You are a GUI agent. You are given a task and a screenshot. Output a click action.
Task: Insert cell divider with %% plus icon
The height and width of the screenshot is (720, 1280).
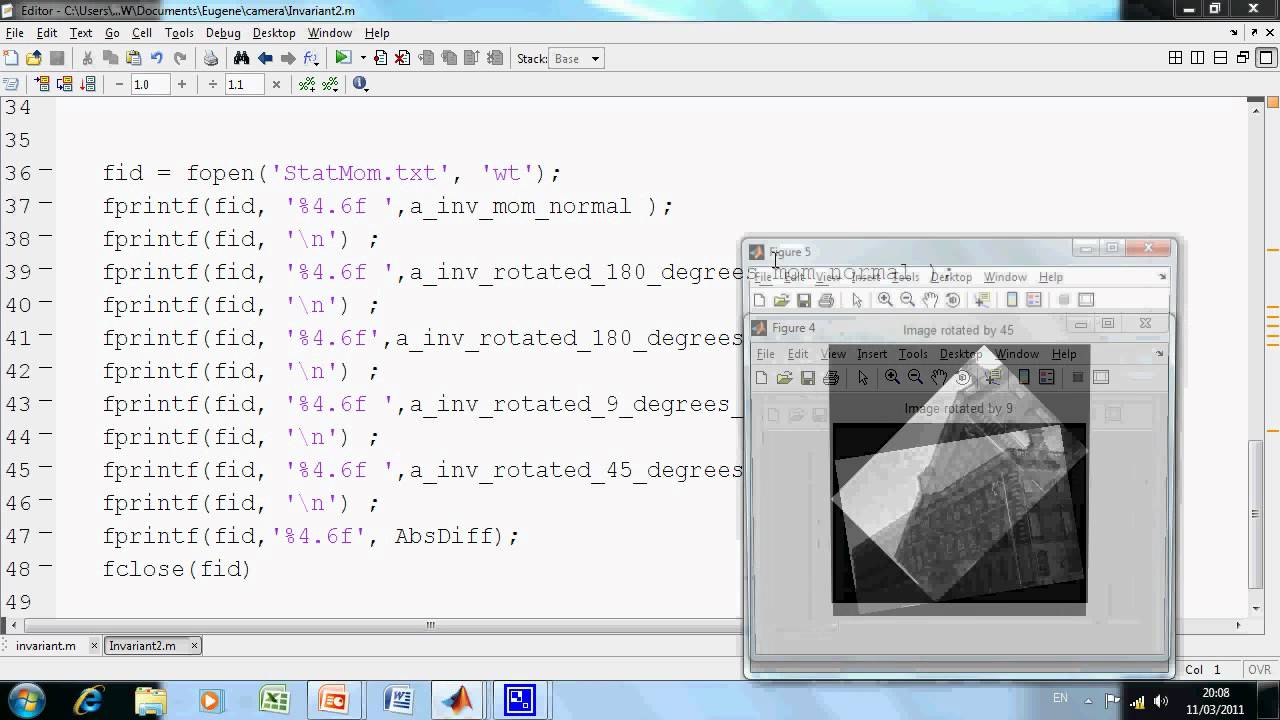307,84
